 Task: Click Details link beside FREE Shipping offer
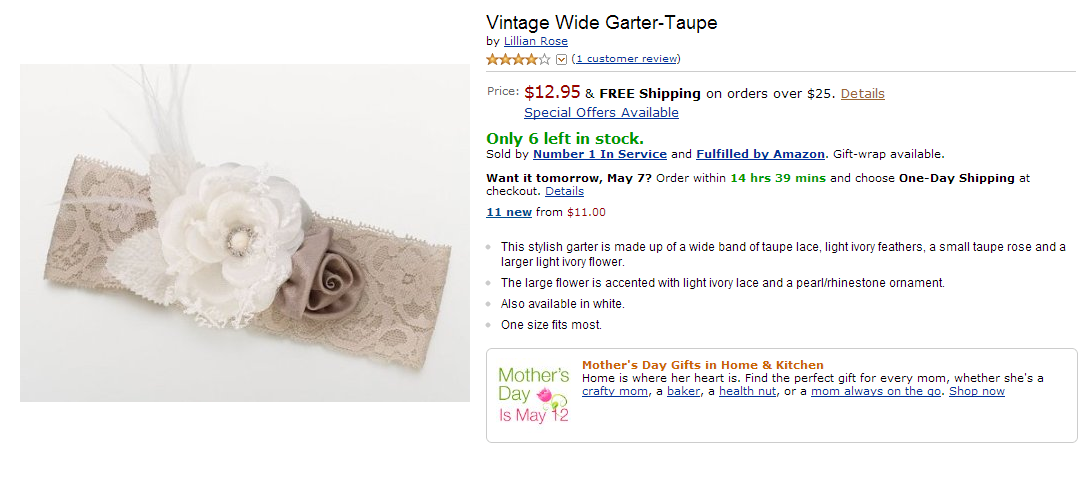coord(862,94)
